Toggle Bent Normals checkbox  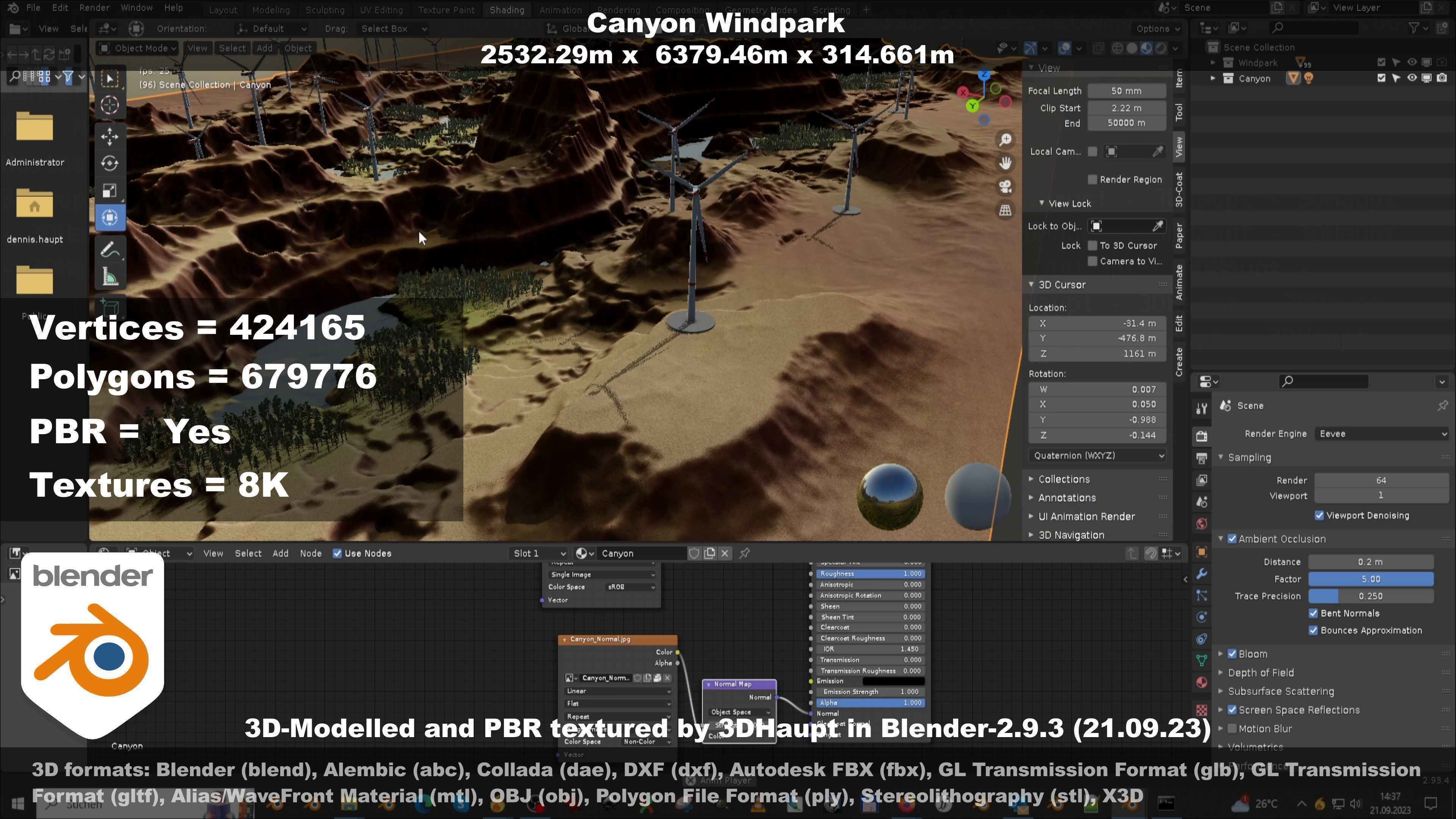click(x=1313, y=613)
